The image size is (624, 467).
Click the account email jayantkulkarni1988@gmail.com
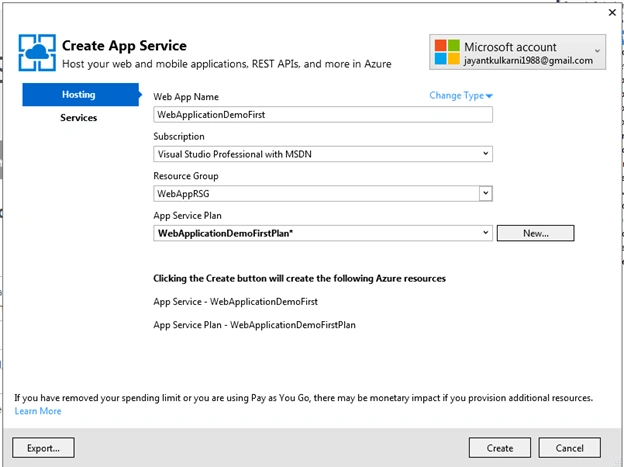528,61
